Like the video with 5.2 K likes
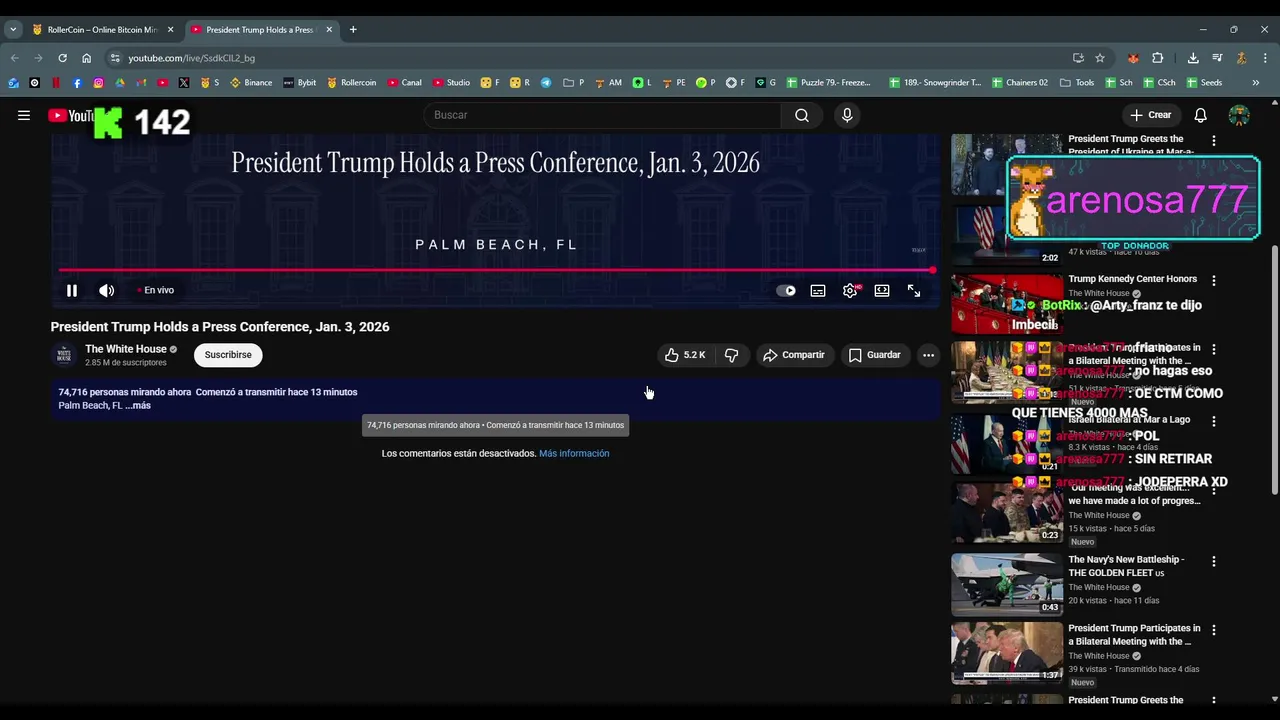Viewport: 1280px width, 720px height. [x=685, y=355]
